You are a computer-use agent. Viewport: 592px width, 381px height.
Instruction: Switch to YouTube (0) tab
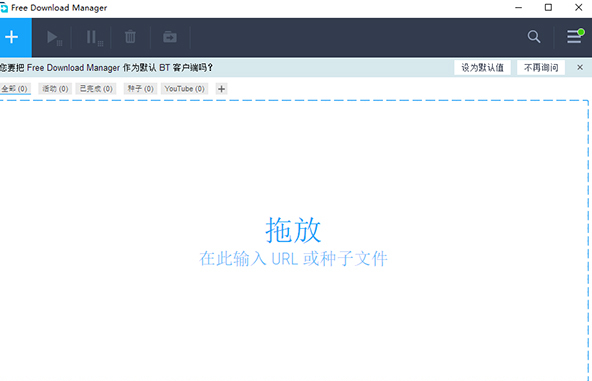(185, 89)
